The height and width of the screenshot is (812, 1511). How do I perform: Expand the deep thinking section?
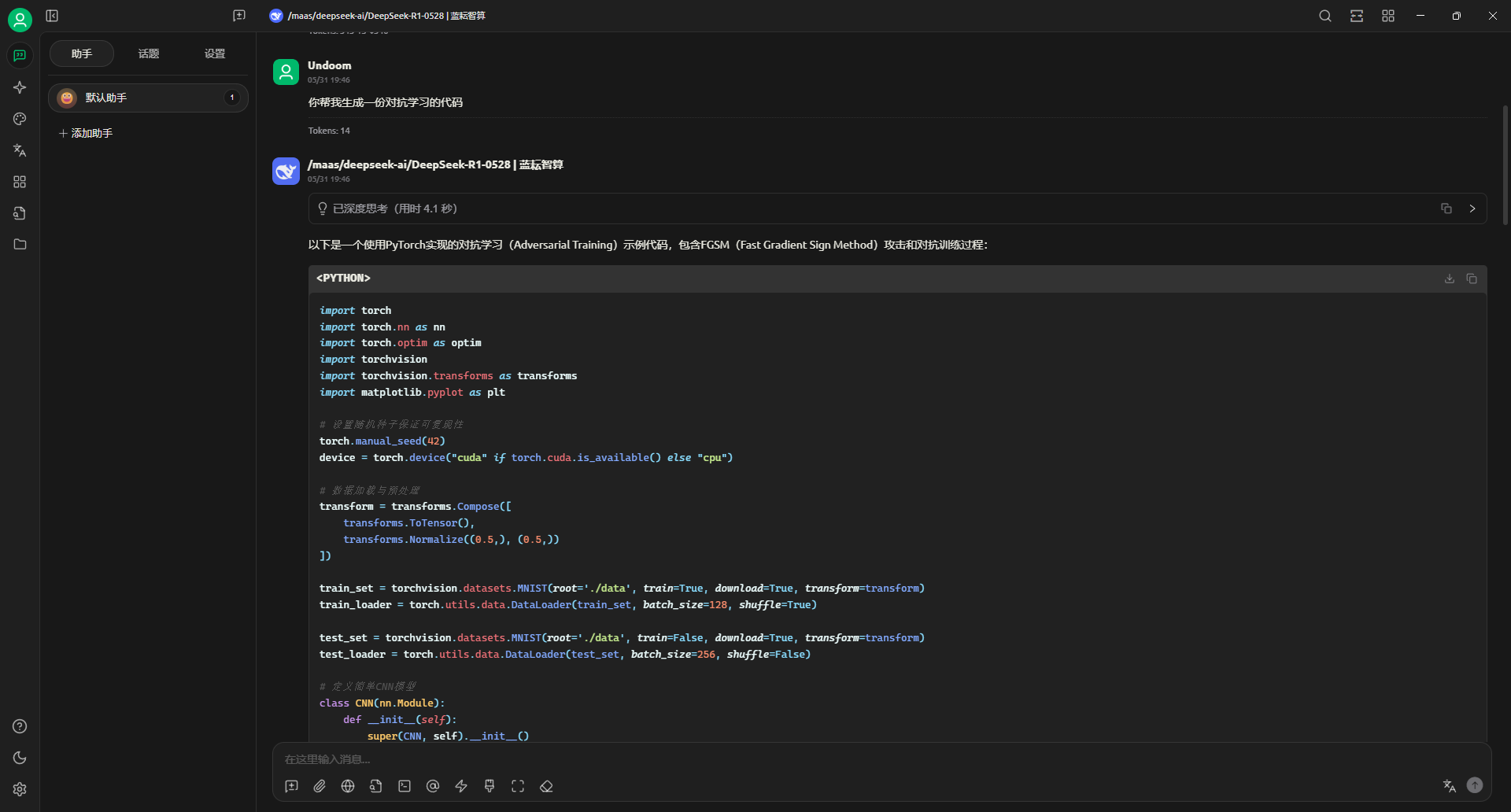(1472, 209)
